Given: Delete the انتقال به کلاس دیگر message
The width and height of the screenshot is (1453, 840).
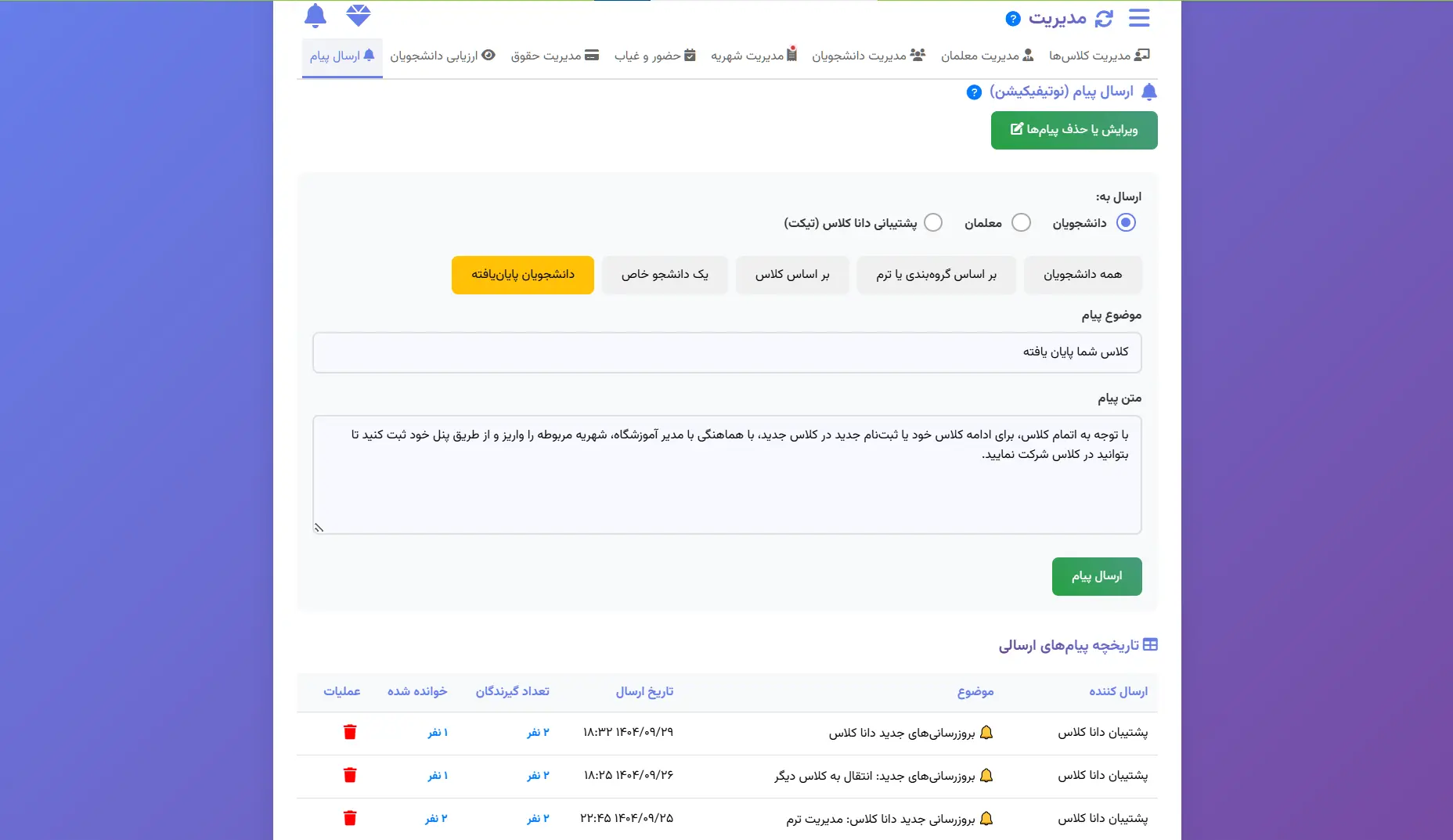Looking at the screenshot, I should 350,775.
